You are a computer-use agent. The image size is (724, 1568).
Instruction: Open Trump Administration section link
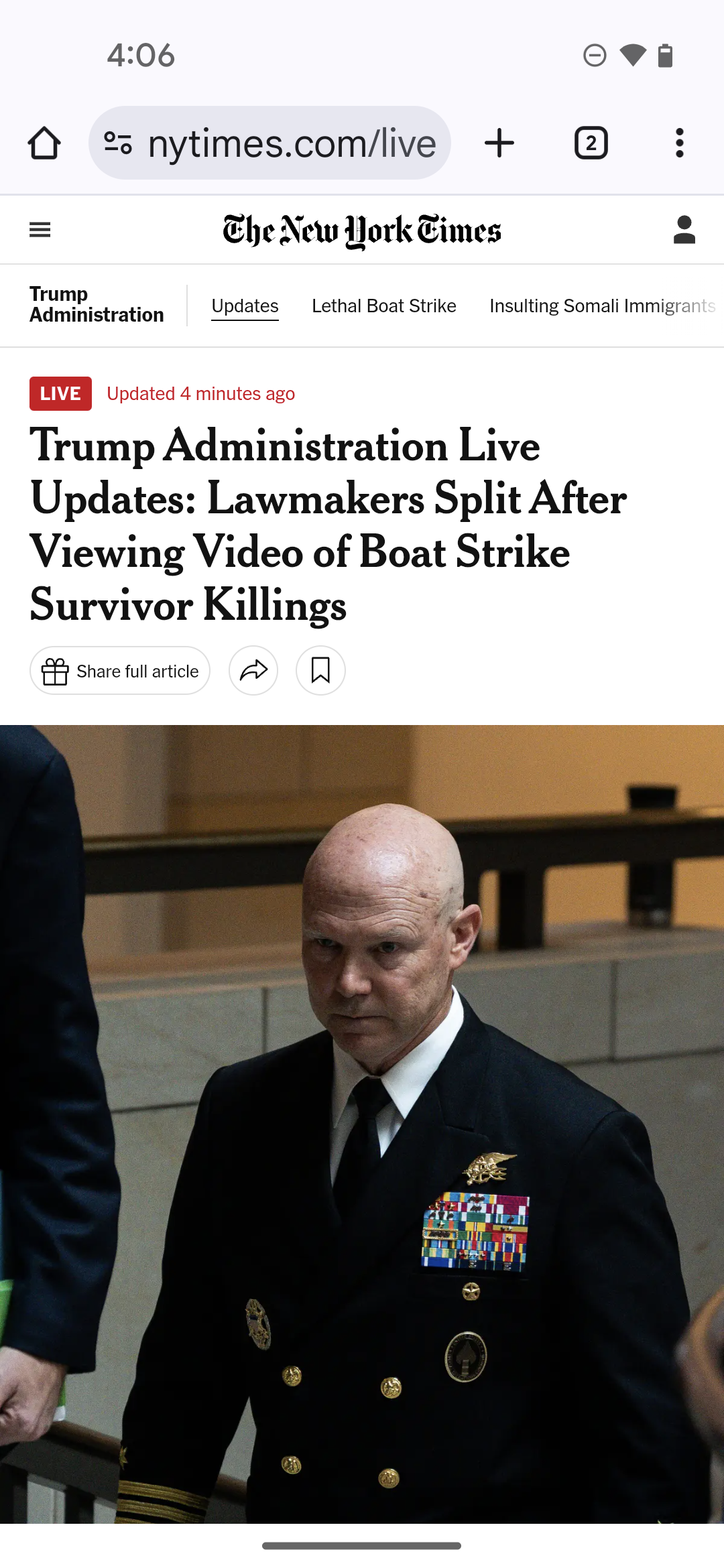(x=97, y=304)
